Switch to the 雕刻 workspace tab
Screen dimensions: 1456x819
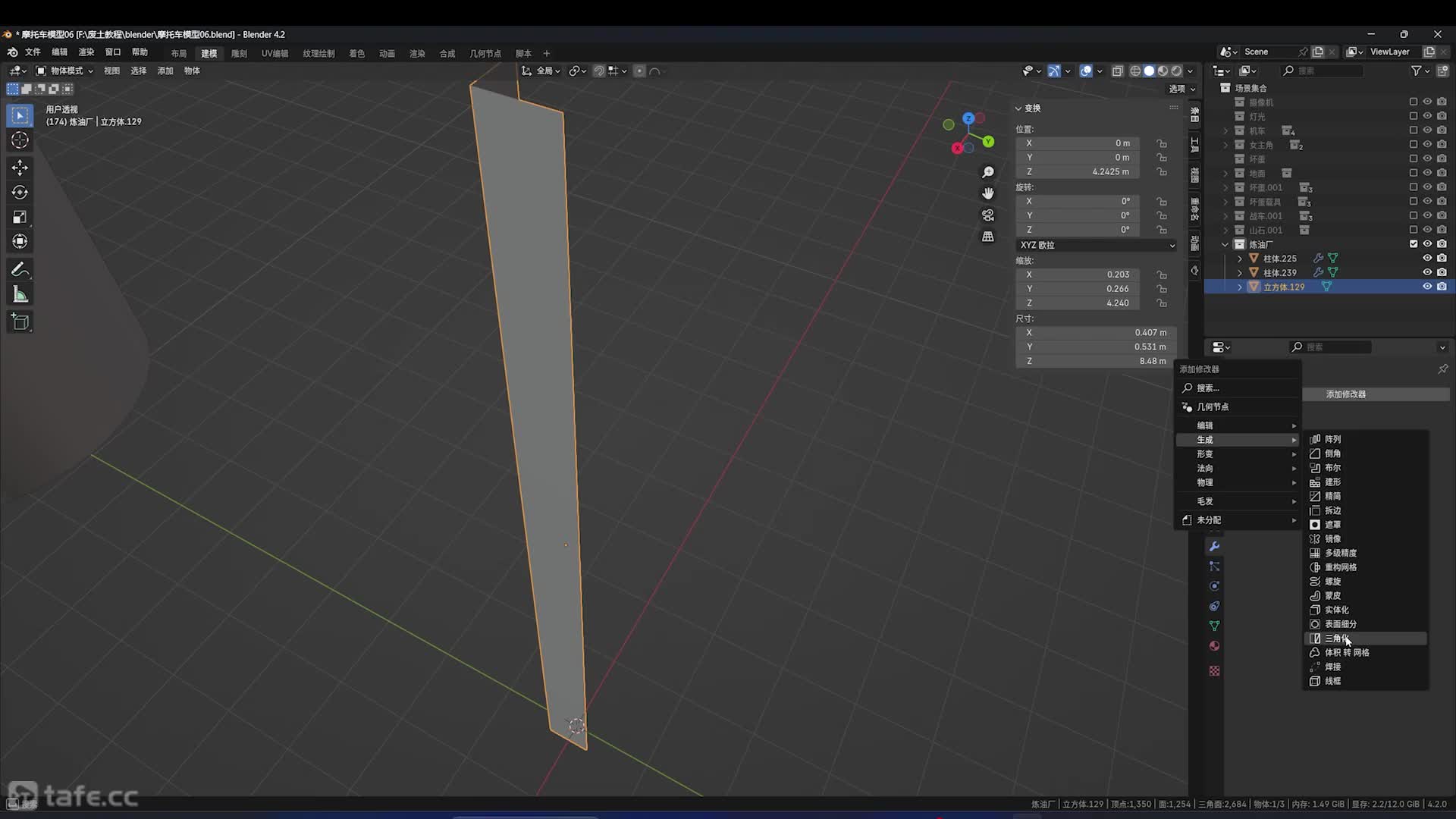click(x=239, y=53)
